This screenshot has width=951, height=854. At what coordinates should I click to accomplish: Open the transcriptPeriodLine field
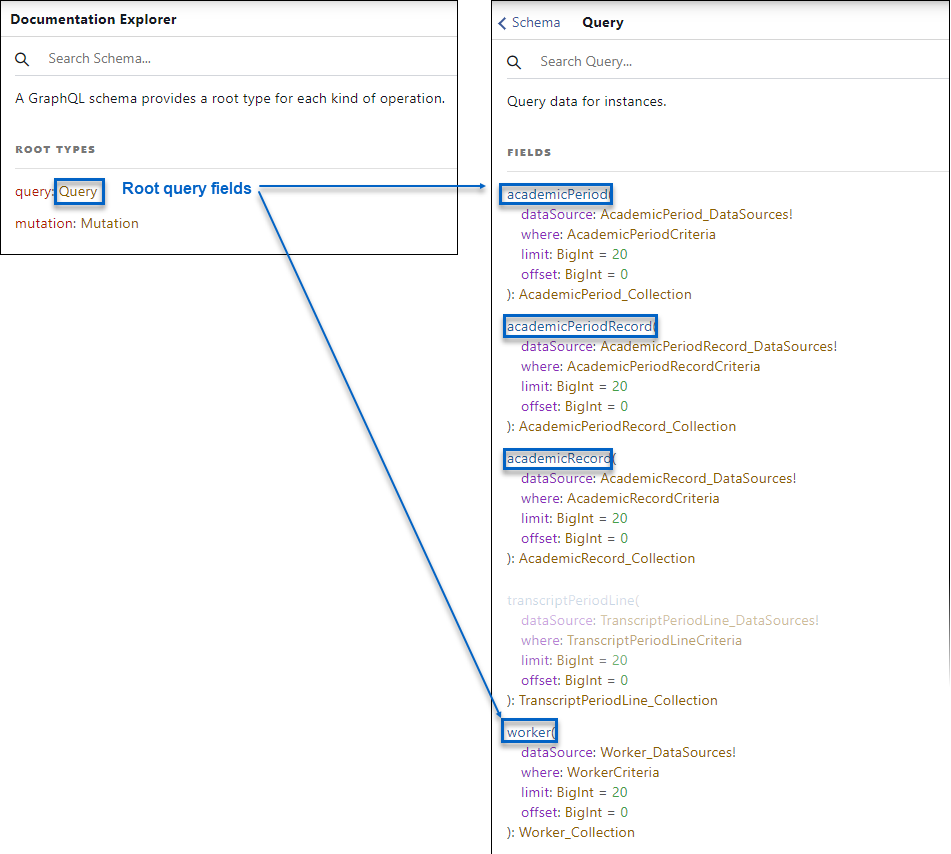click(x=571, y=600)
